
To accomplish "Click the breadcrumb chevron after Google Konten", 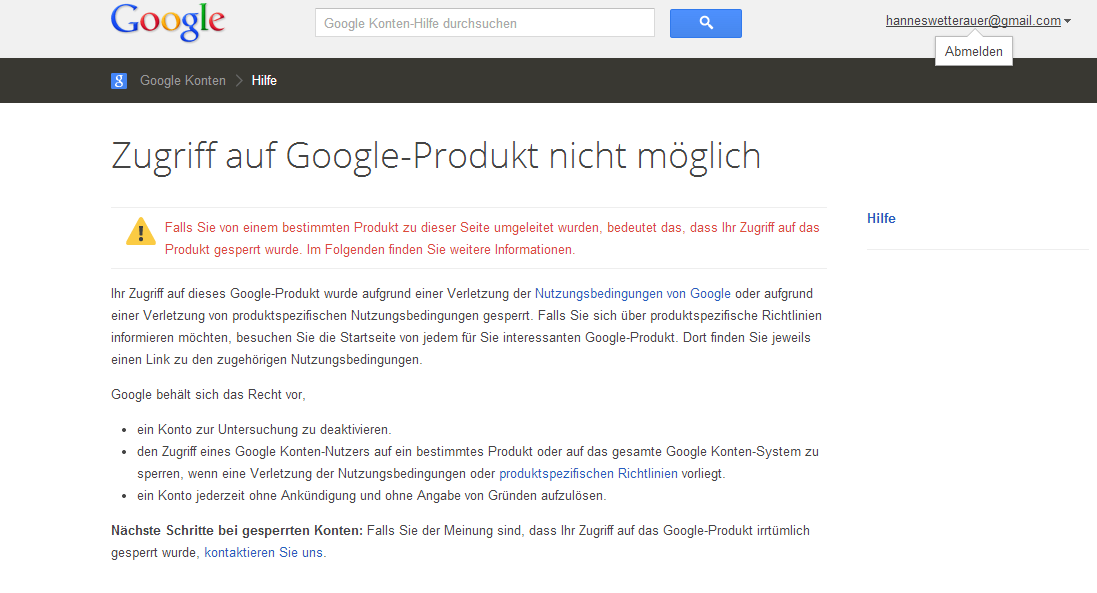I will pyautogui.click(x=239, y=80).
